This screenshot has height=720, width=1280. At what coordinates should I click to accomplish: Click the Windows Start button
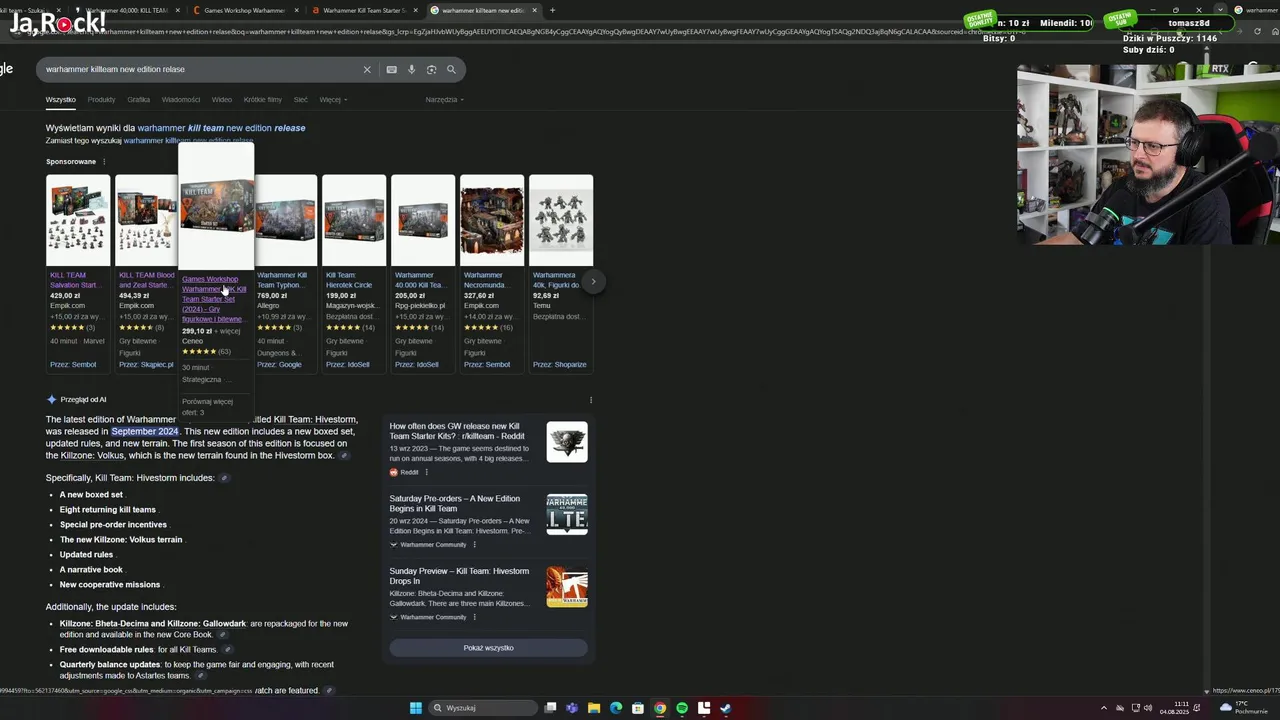(415, 708)
